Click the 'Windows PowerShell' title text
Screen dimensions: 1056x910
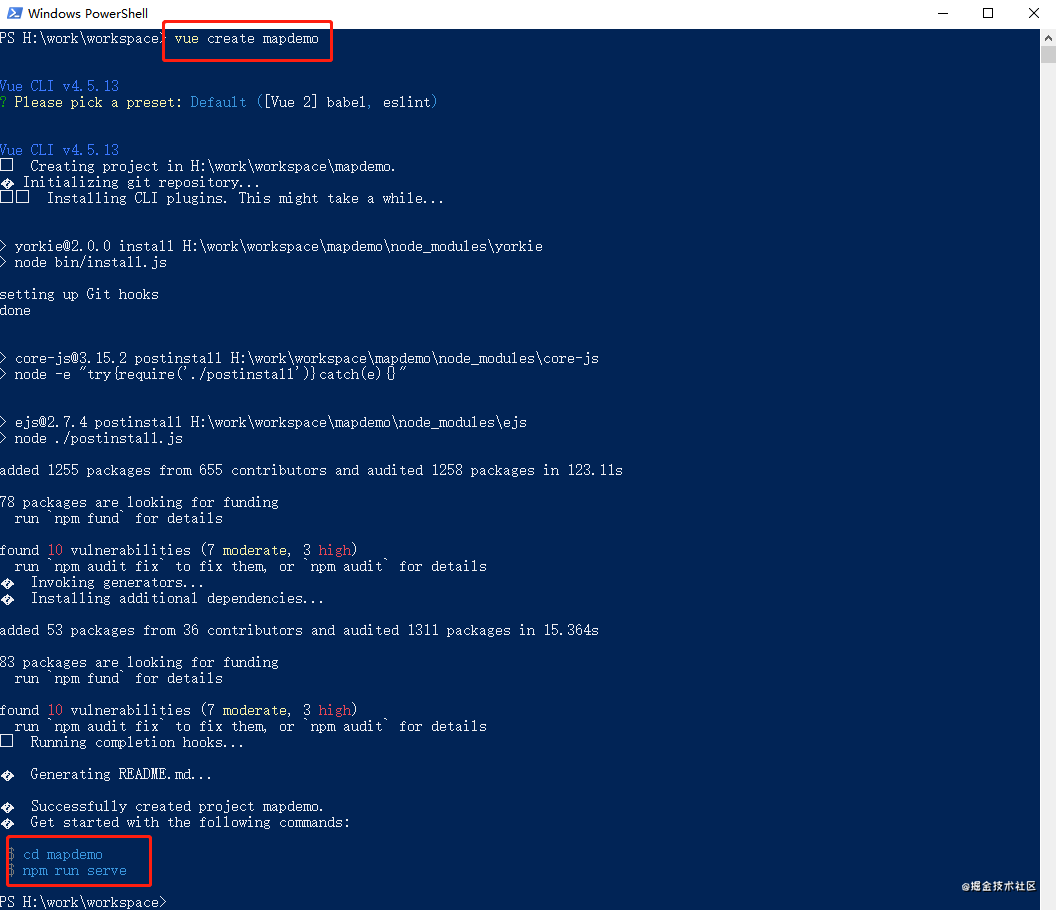coord(88,13)
